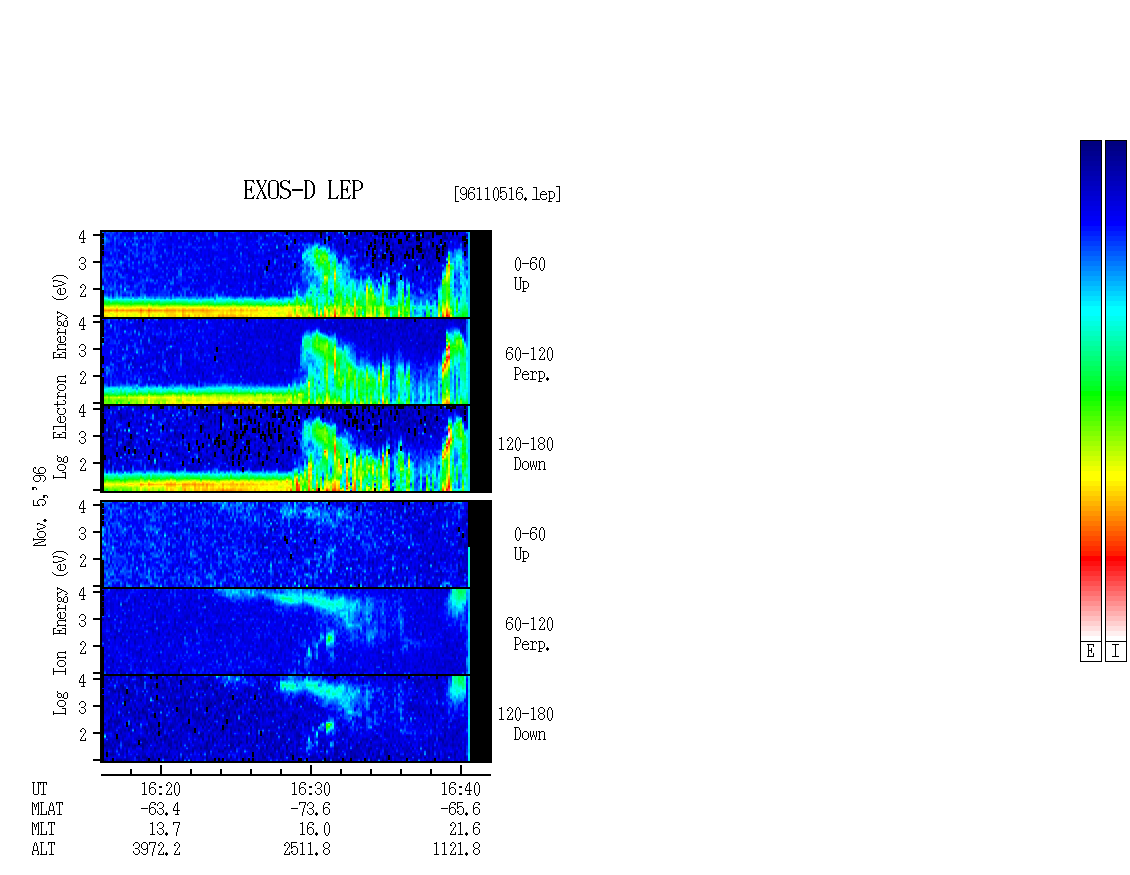Click the 16:30 UT time label
The height and width of the screenshot is (875, 1130).
311,789
